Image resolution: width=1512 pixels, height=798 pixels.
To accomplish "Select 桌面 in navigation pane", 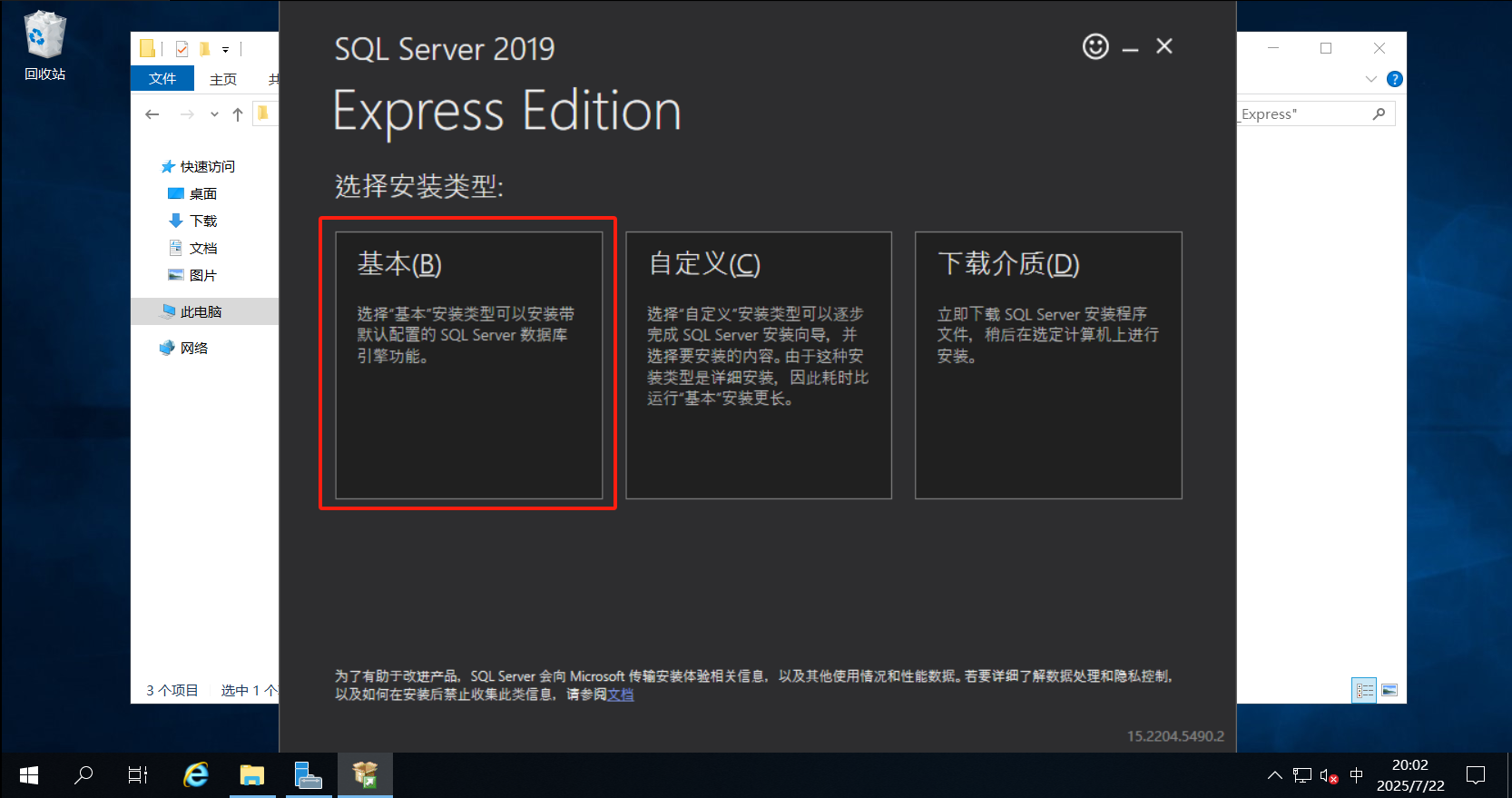I will tap(192, 193).
